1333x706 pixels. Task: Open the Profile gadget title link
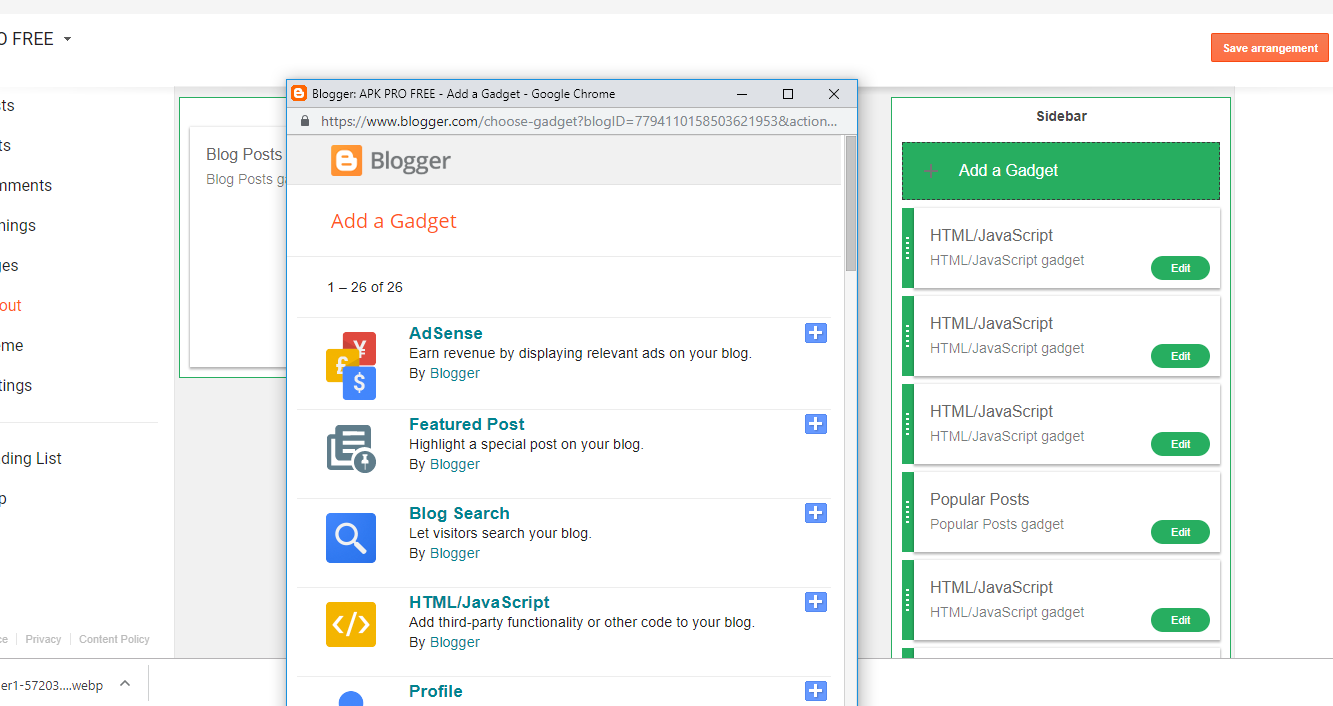(436, 691)
